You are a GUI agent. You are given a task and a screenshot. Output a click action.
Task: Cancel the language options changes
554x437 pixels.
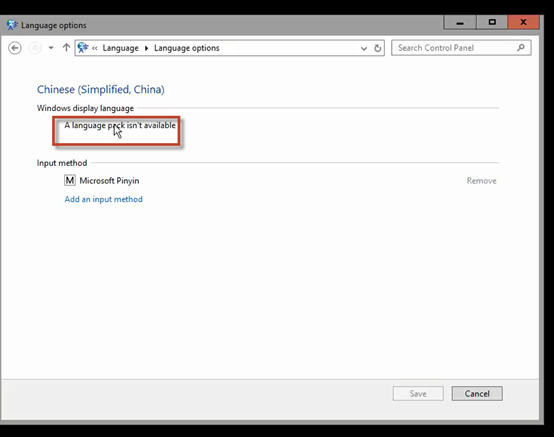(477, 394)
